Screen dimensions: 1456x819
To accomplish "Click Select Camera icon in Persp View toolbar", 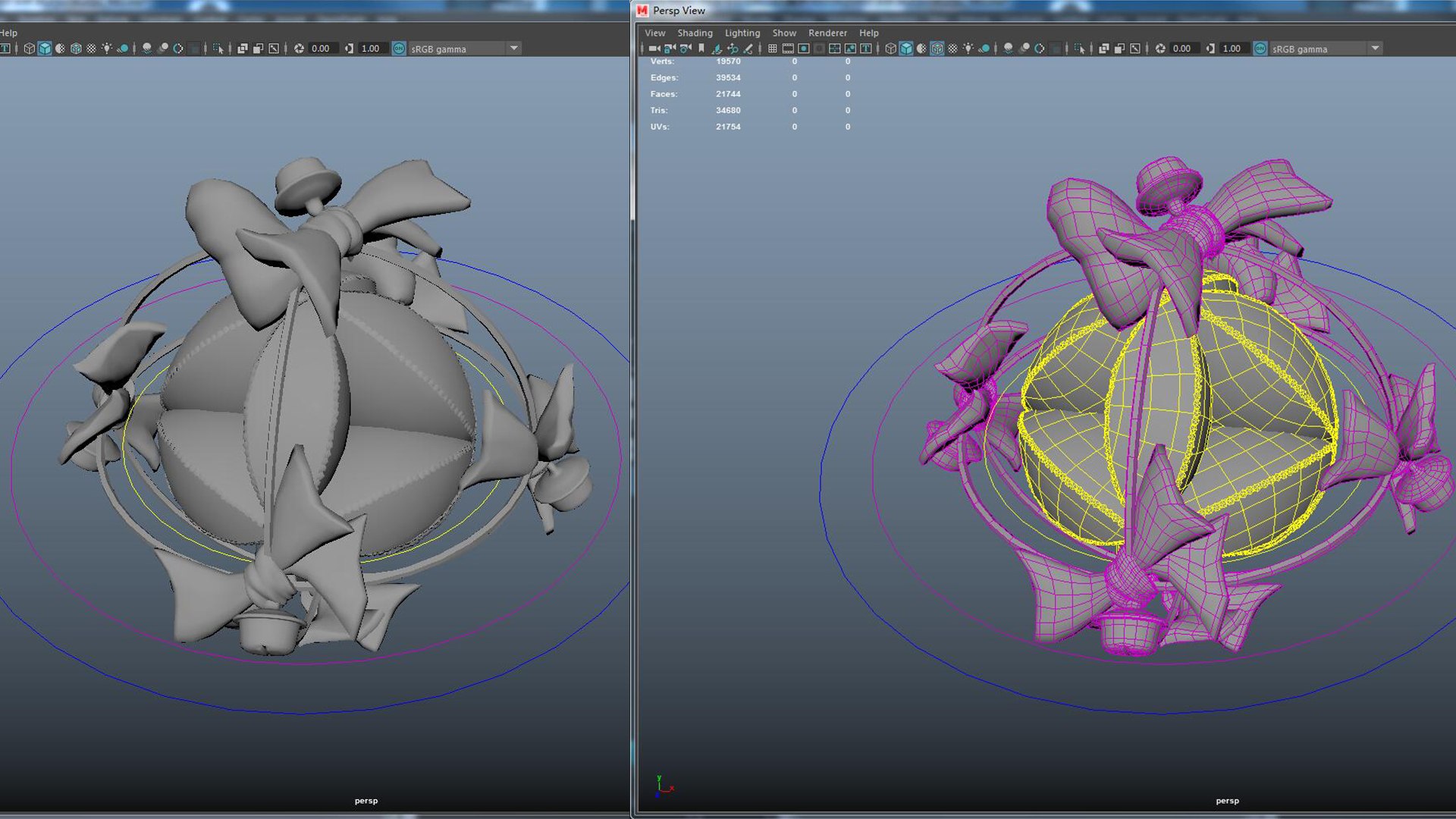I will tap(654, 49).
